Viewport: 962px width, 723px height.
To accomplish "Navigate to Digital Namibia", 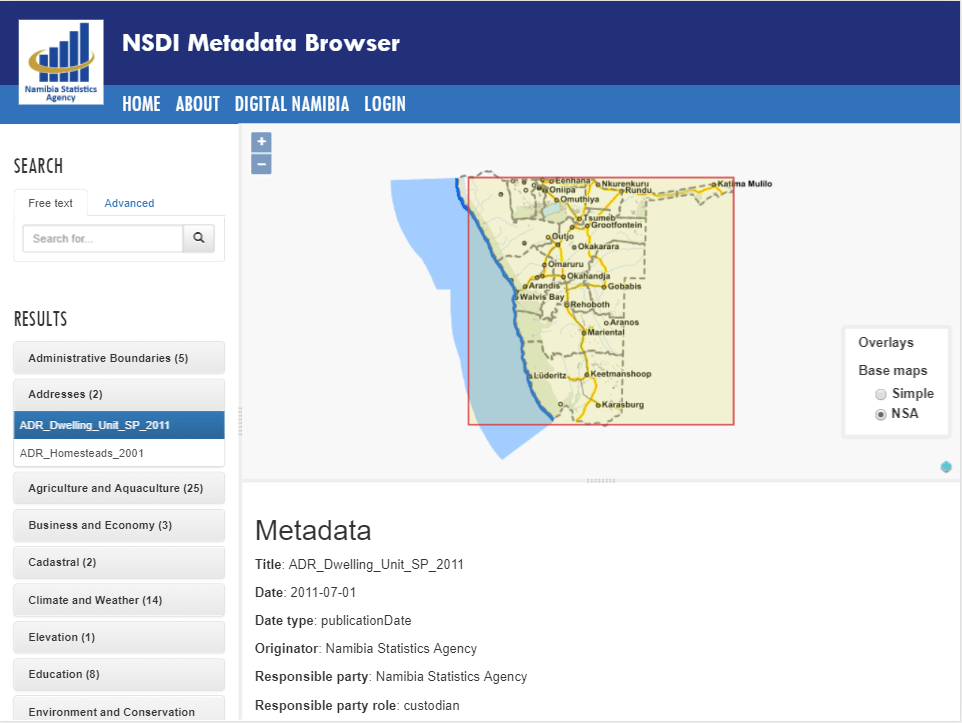I will [x=291, y=104].
